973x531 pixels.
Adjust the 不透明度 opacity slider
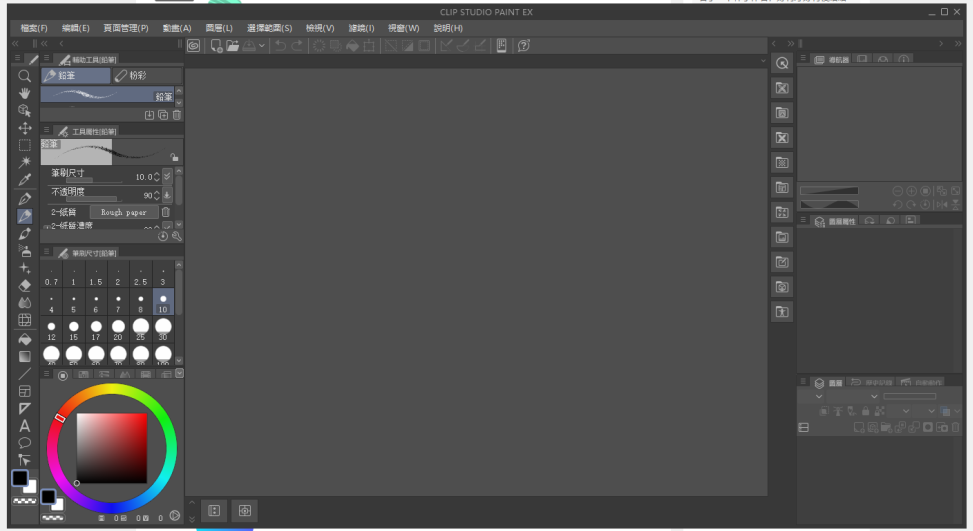(x=94, y=199)
